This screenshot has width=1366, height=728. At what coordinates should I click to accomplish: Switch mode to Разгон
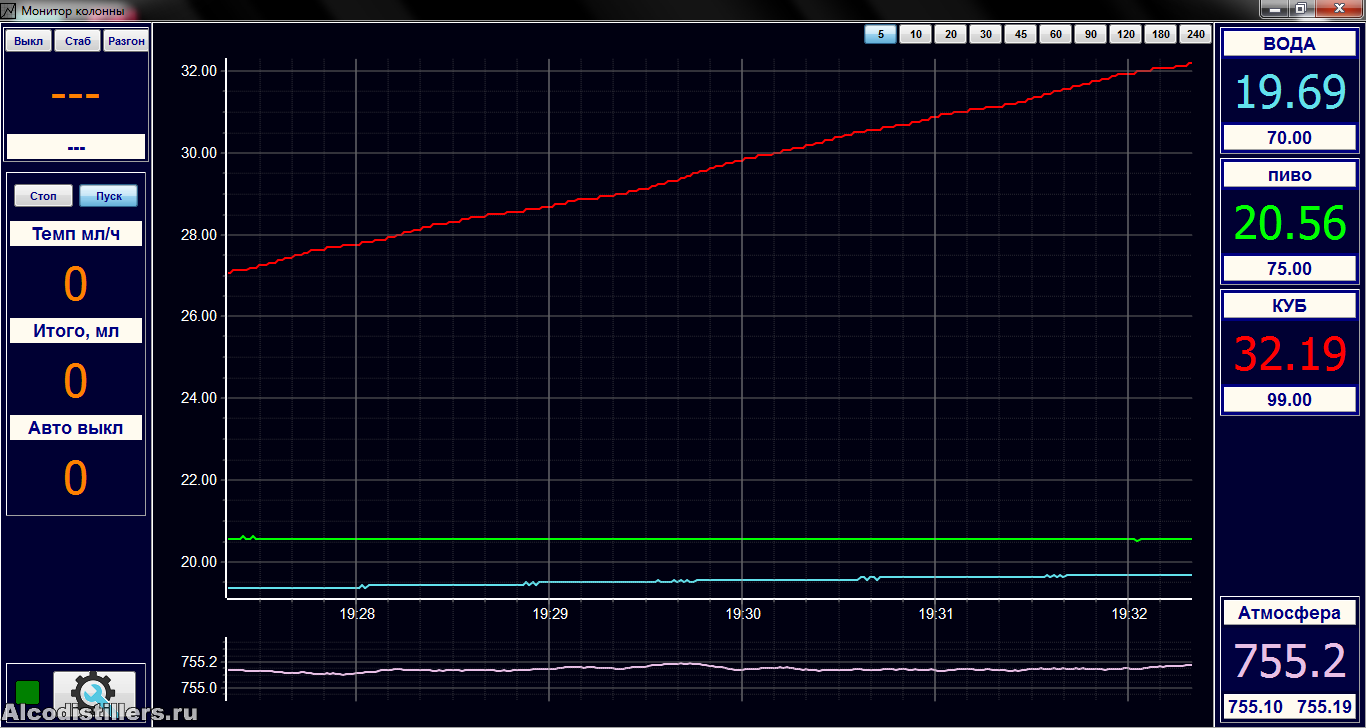click(126, 41)
